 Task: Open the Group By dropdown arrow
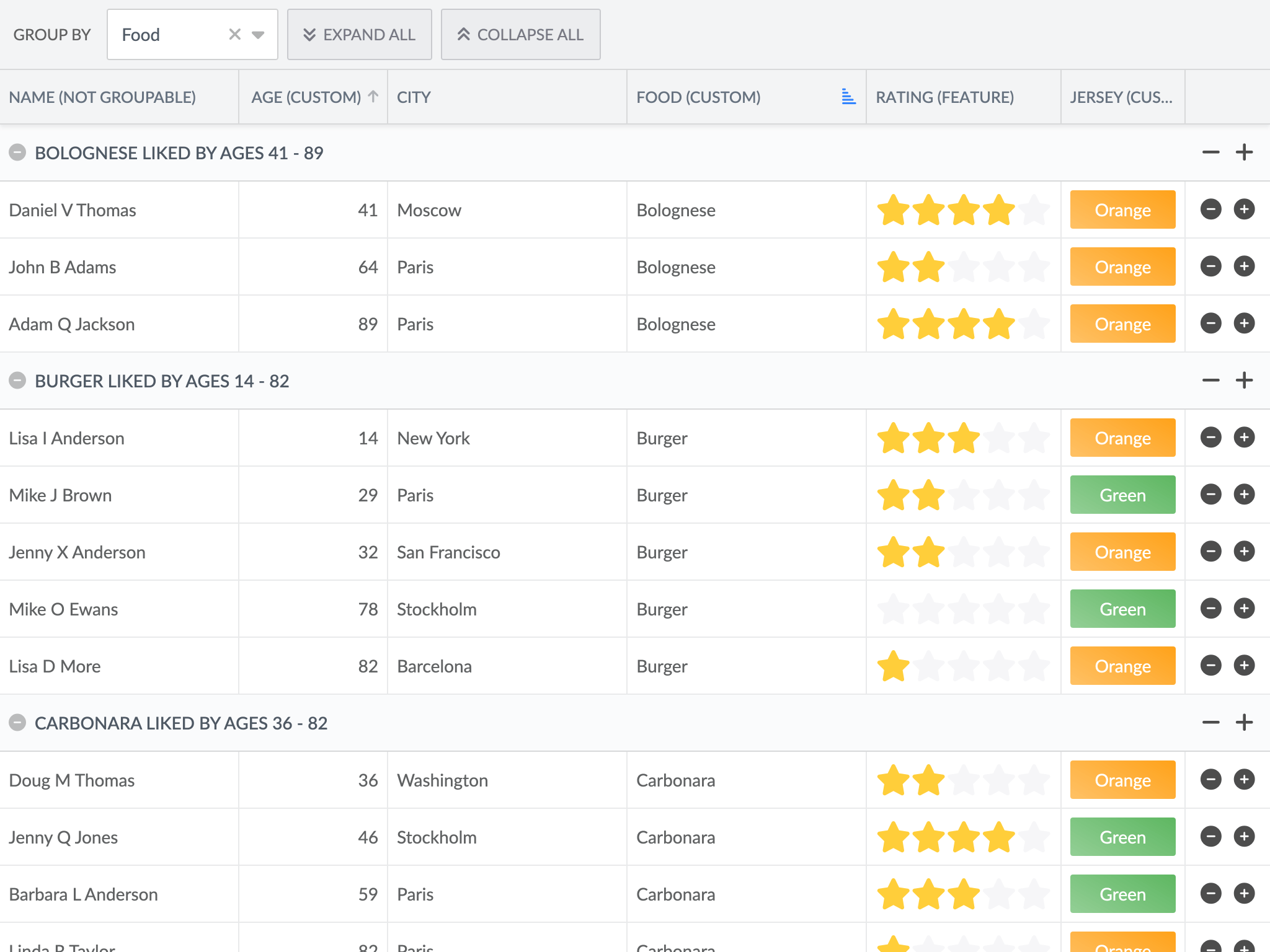[258, 35]
